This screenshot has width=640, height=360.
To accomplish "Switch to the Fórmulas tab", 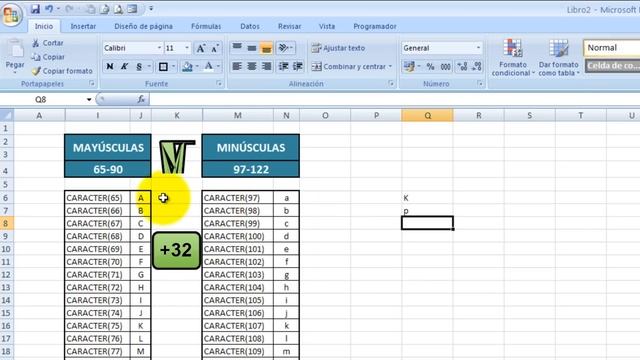I will coord(206,26).
